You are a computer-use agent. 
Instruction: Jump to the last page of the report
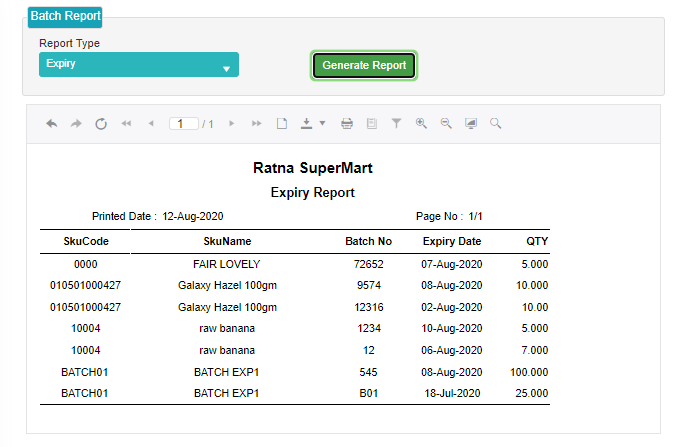pyautogui.click(x=257, y=123)
